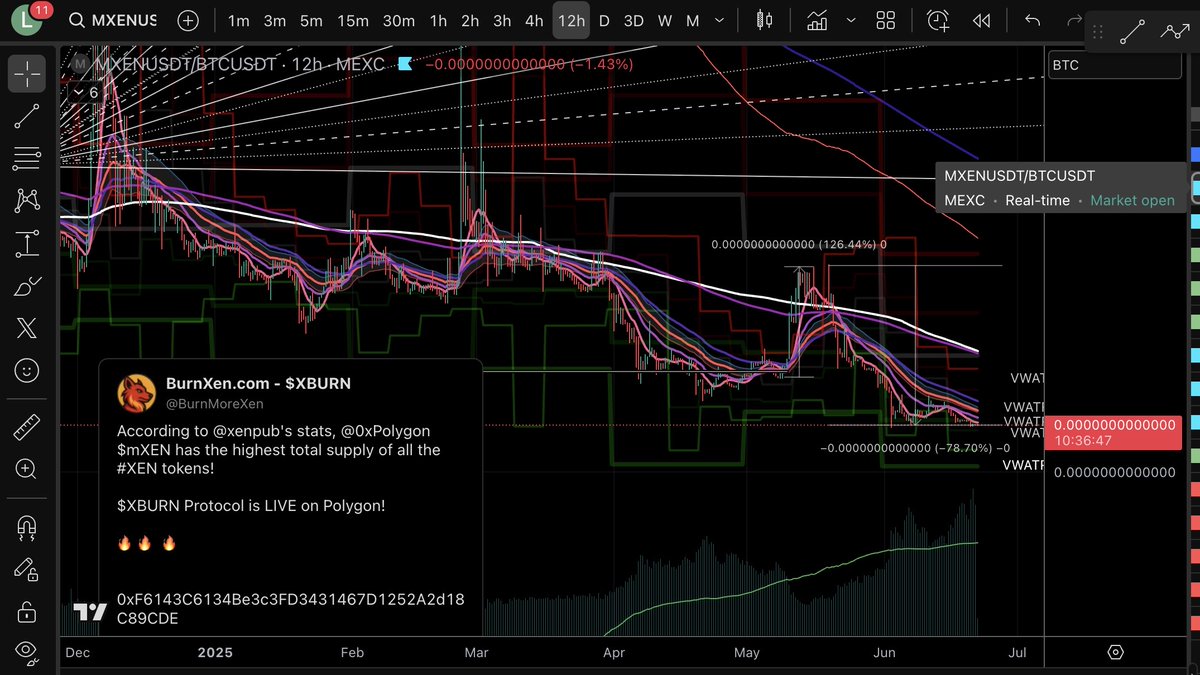1200x675 pixels.
Task: Click the Feb label on time axis
Action: click(x=351, y=653)
